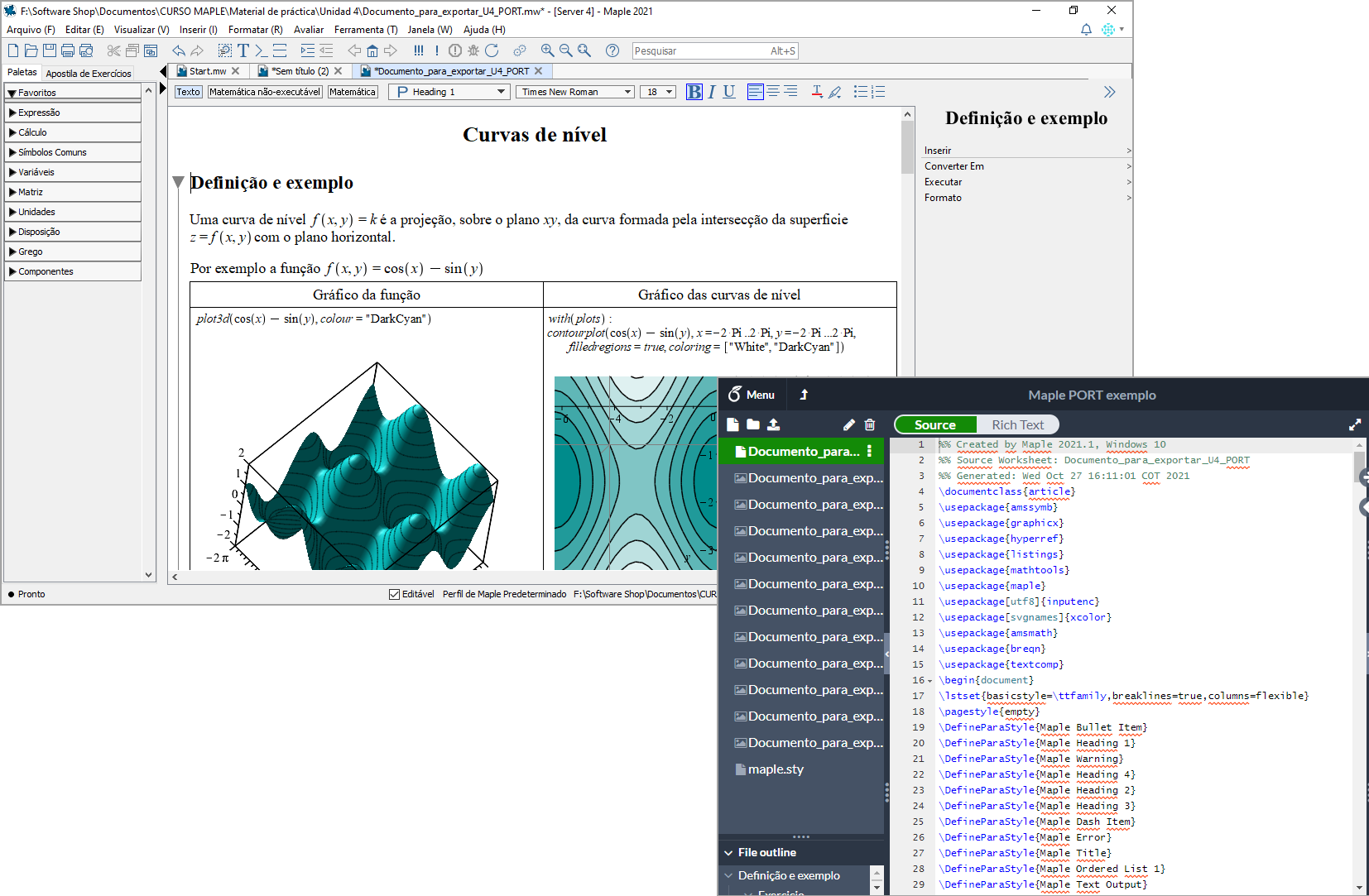1369x896 pixels.
Task: Expand Overleaf editor to full screen
Action: pyautogui.click(x=1355, y=424)
